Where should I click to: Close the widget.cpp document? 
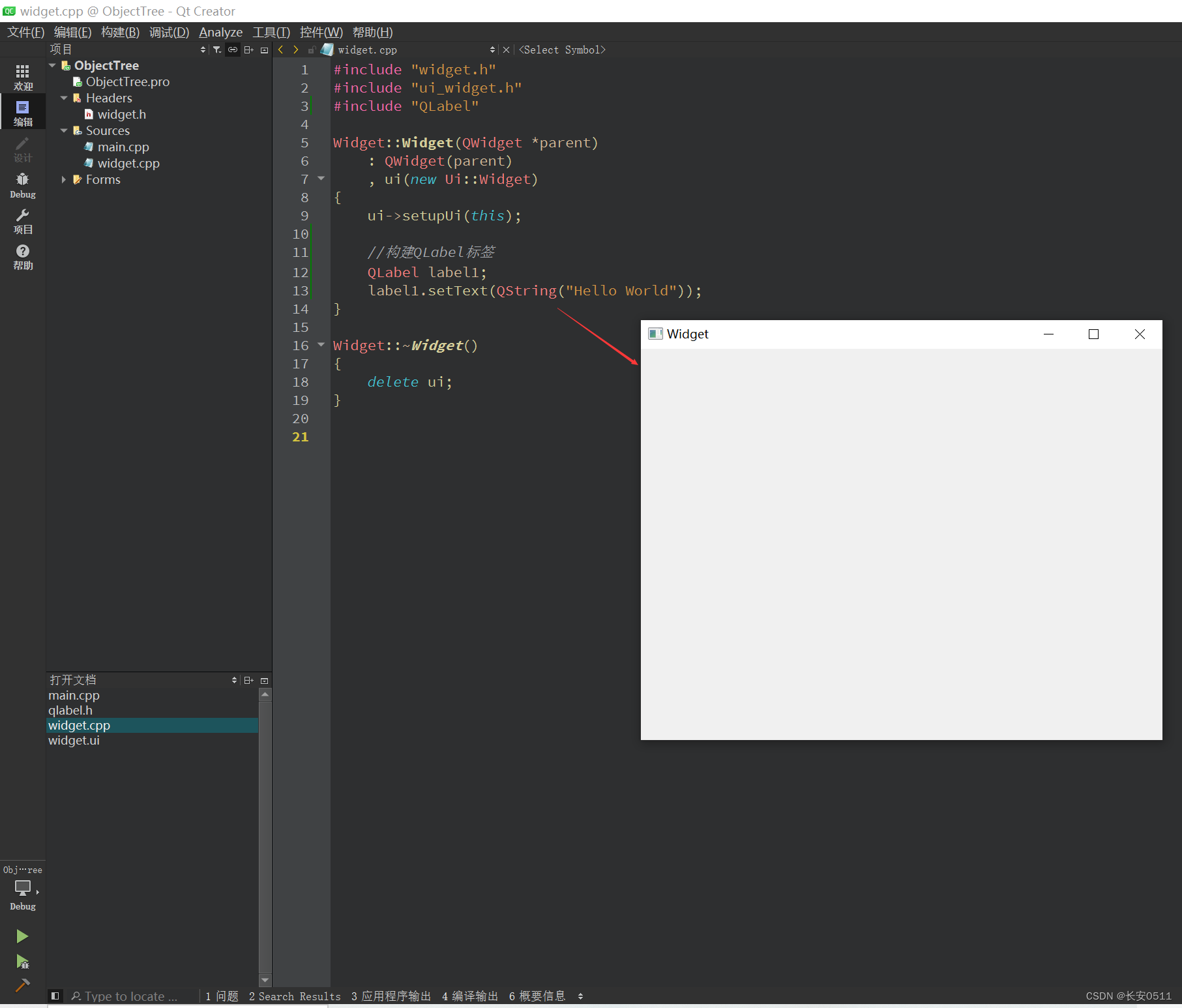point(506,50)
